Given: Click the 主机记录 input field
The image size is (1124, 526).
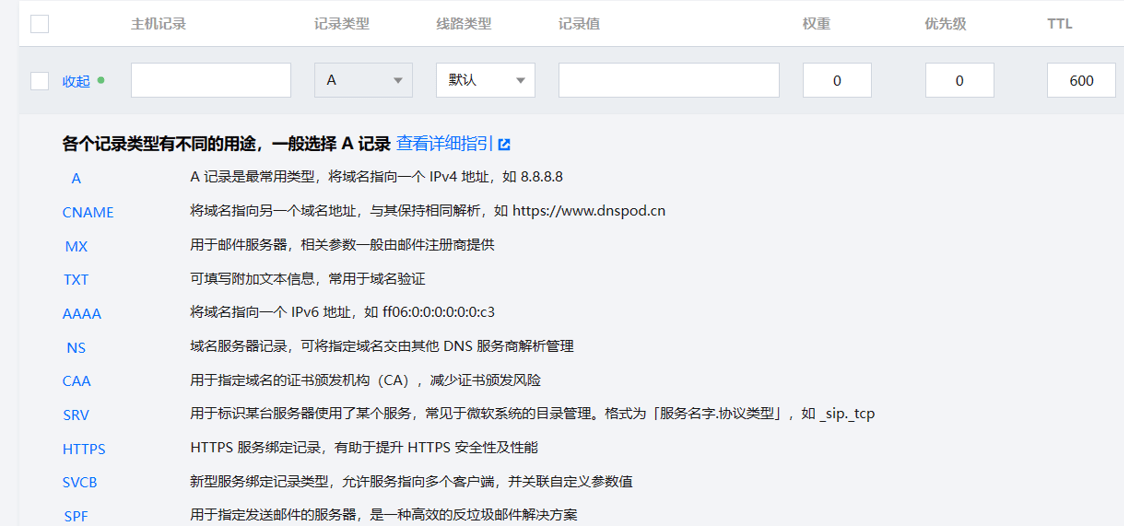Looking at the screenshot, I should coord(211,80).
